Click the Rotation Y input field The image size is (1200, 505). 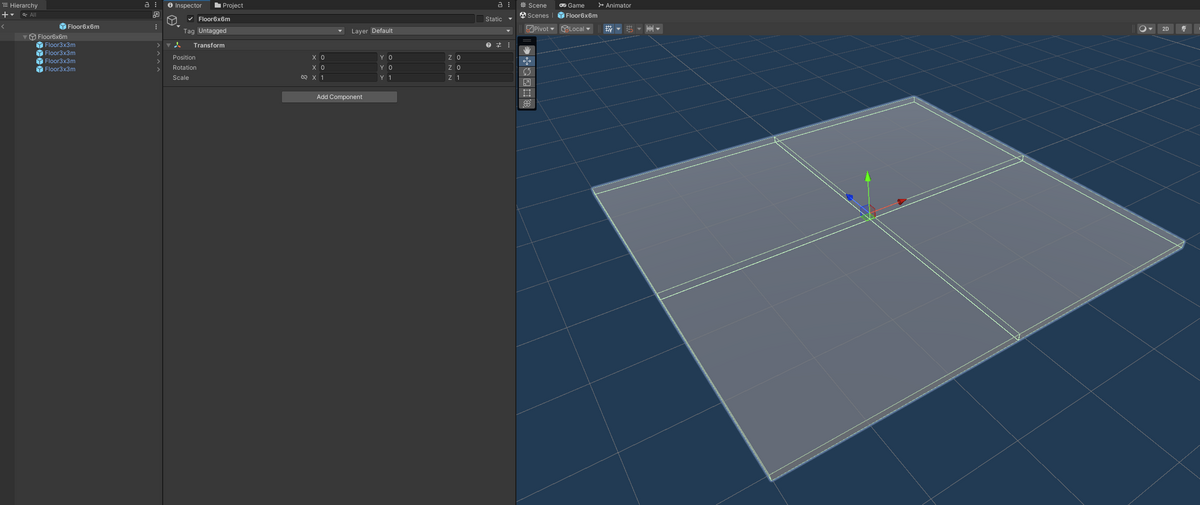(x=415, y=67)
